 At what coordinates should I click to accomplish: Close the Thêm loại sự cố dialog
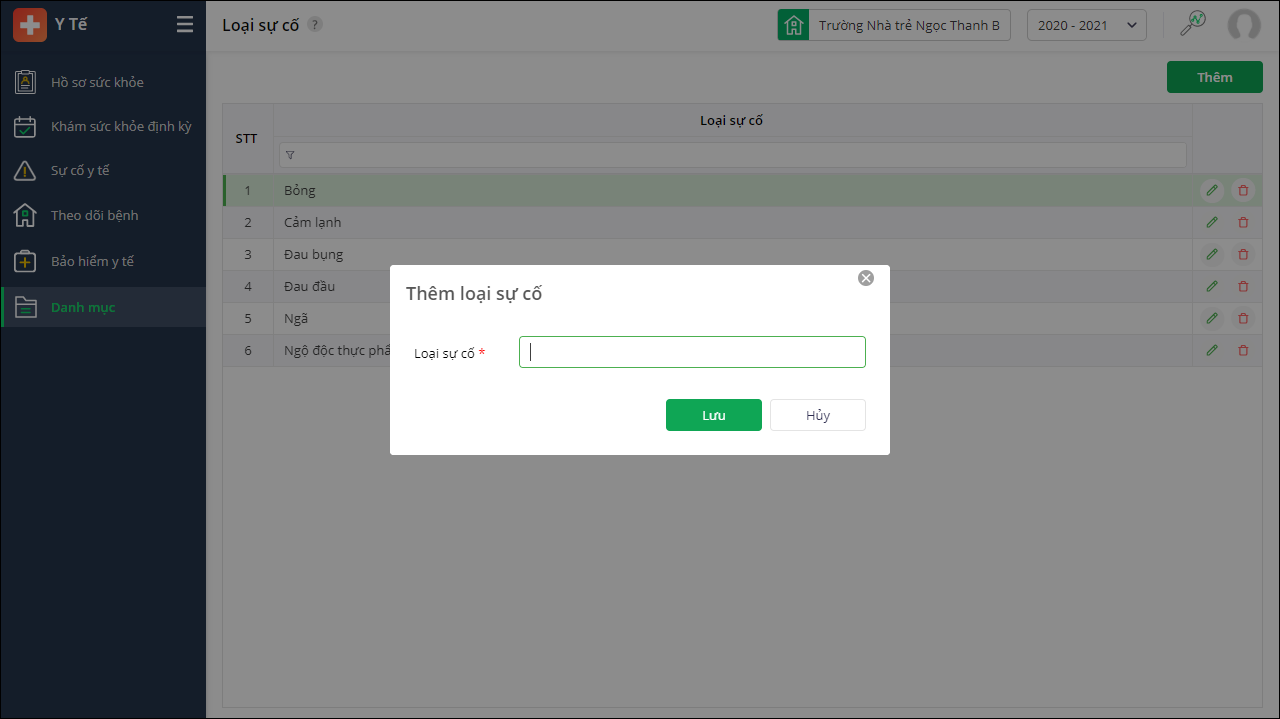coord(866,278)
